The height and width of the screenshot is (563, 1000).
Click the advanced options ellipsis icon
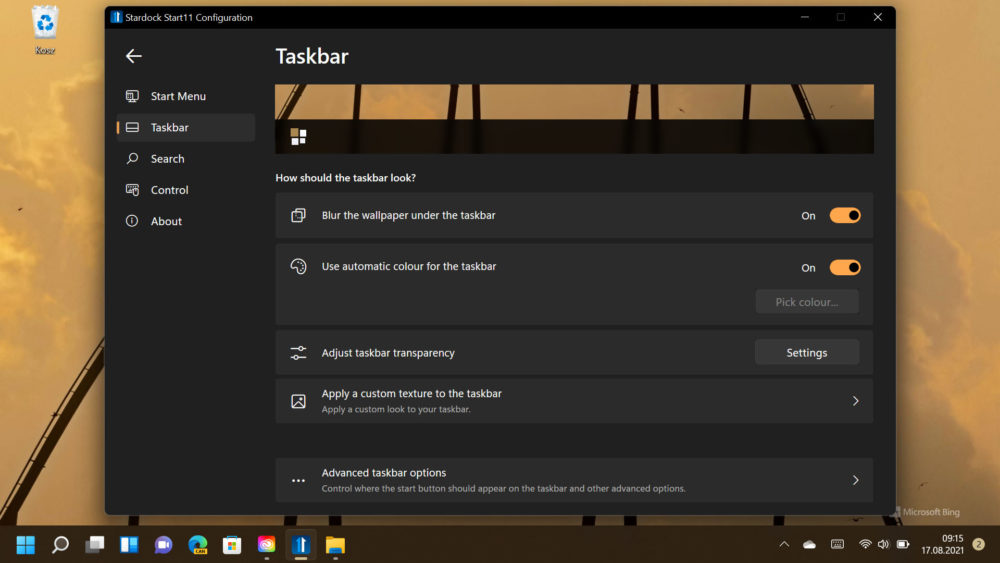(x=298, y=480)
